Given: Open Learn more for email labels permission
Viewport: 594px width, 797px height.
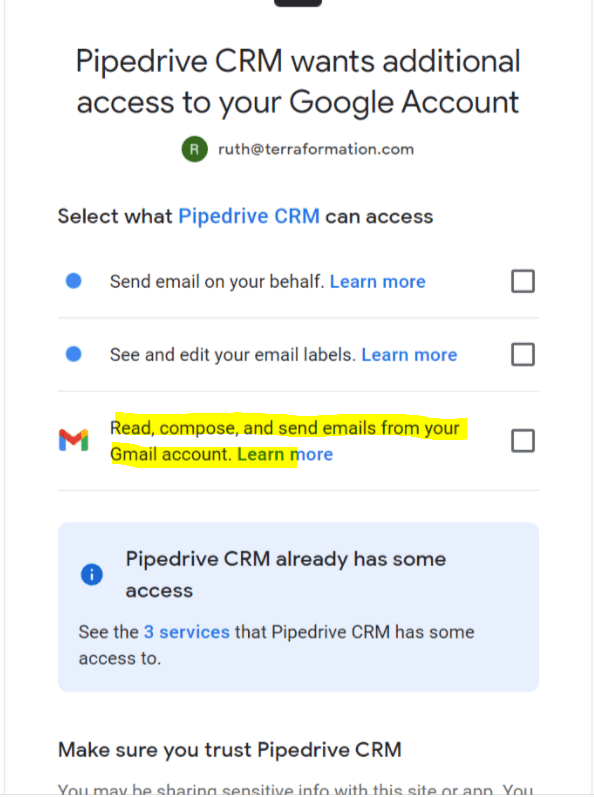Looking at the screenshot, I should tap(409, 354).
